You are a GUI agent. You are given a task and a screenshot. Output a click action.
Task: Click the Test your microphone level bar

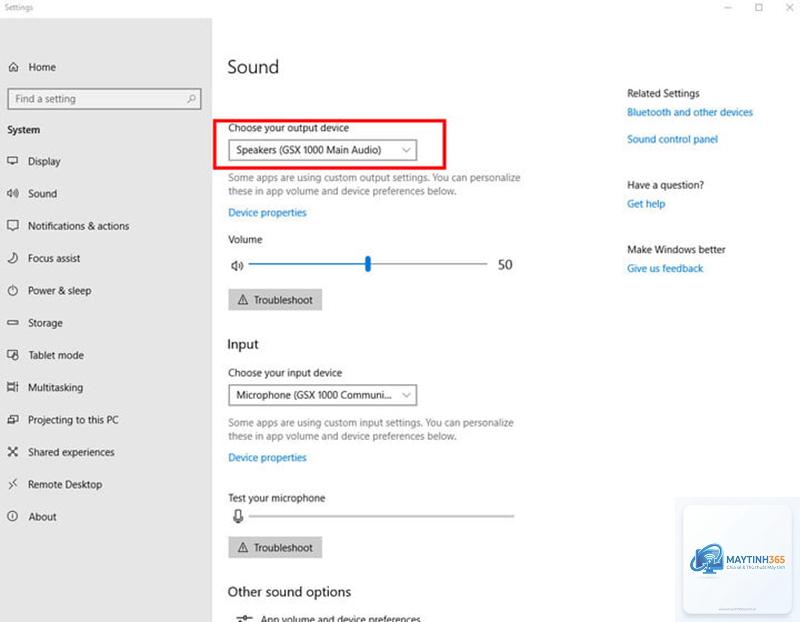click(x=382, y=516)
